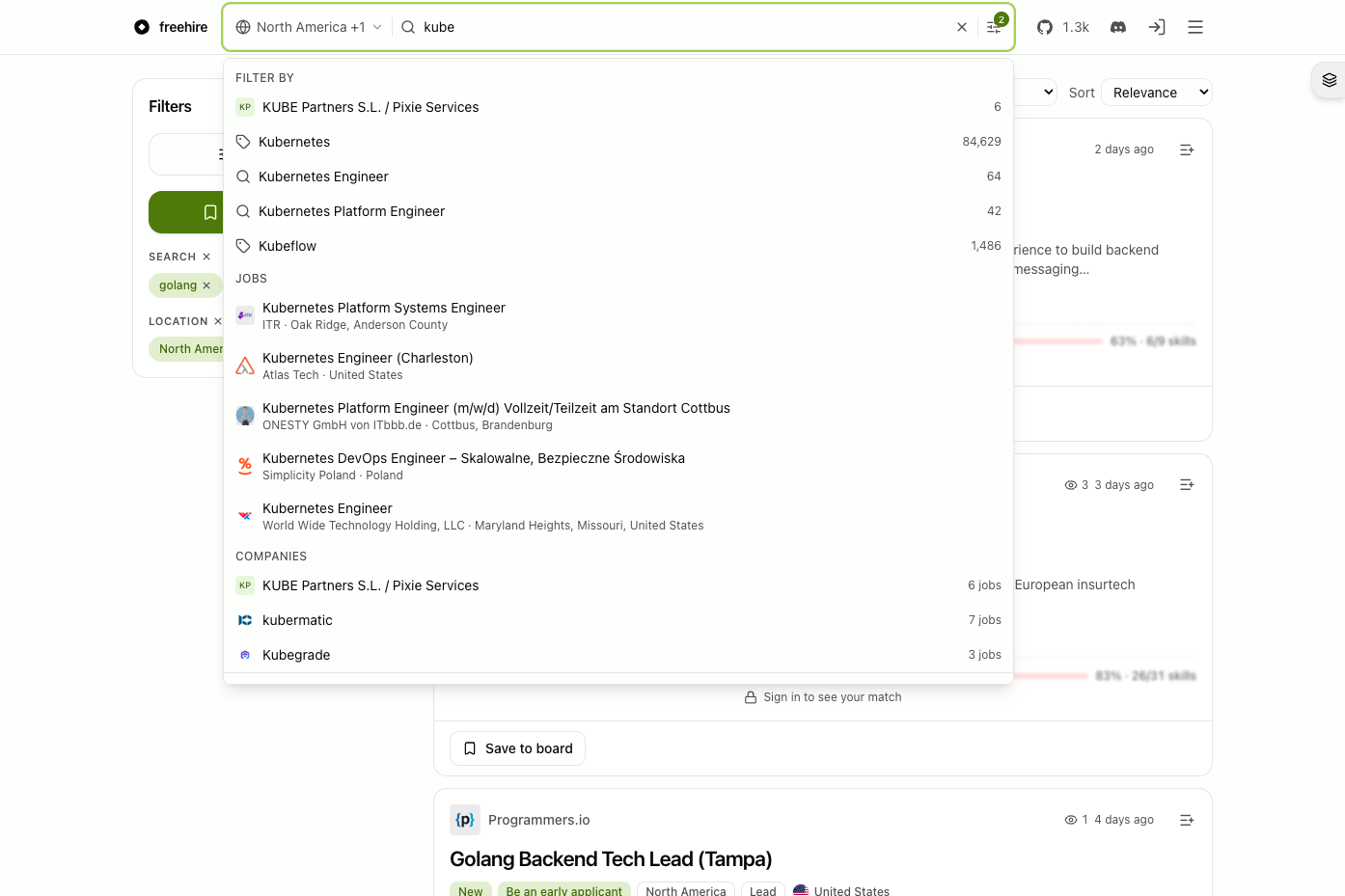Click Sign in to see your match

(x=823, y=697)
